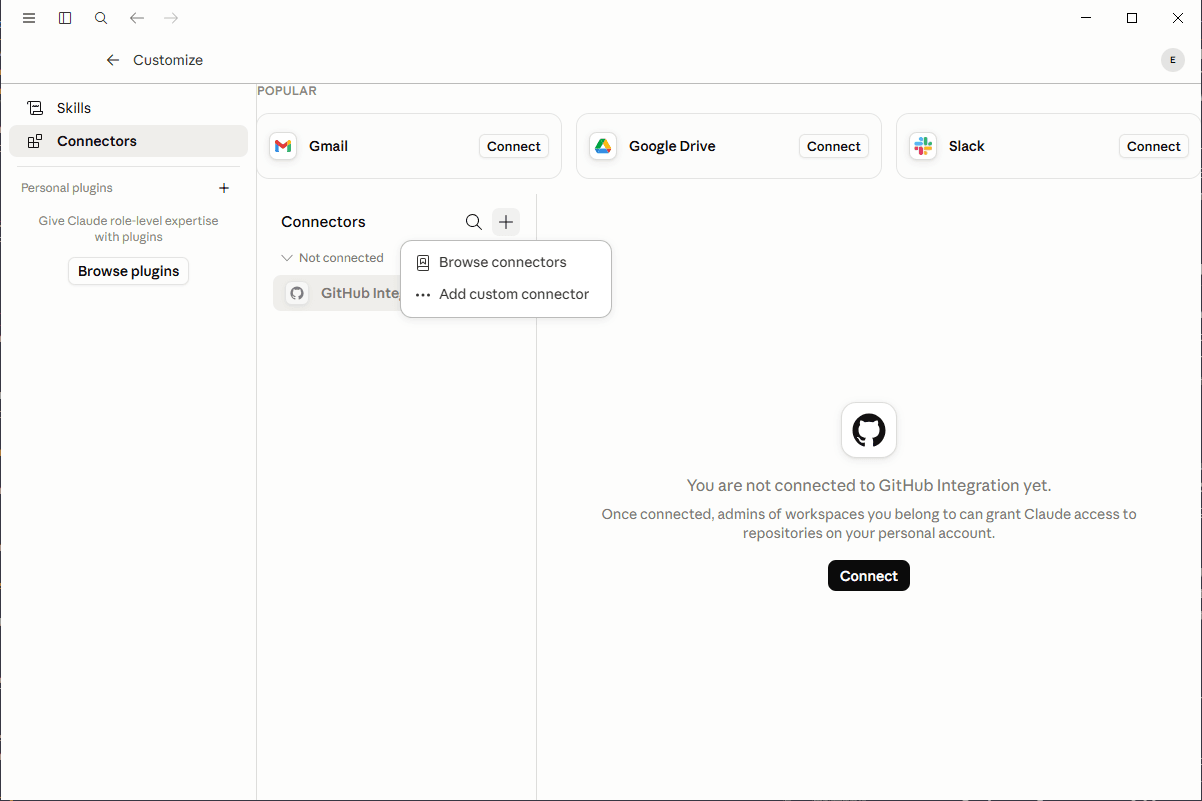Click the large GitHub logo icon
This screenshot has height=801, width=1202.
pos(869,430)
